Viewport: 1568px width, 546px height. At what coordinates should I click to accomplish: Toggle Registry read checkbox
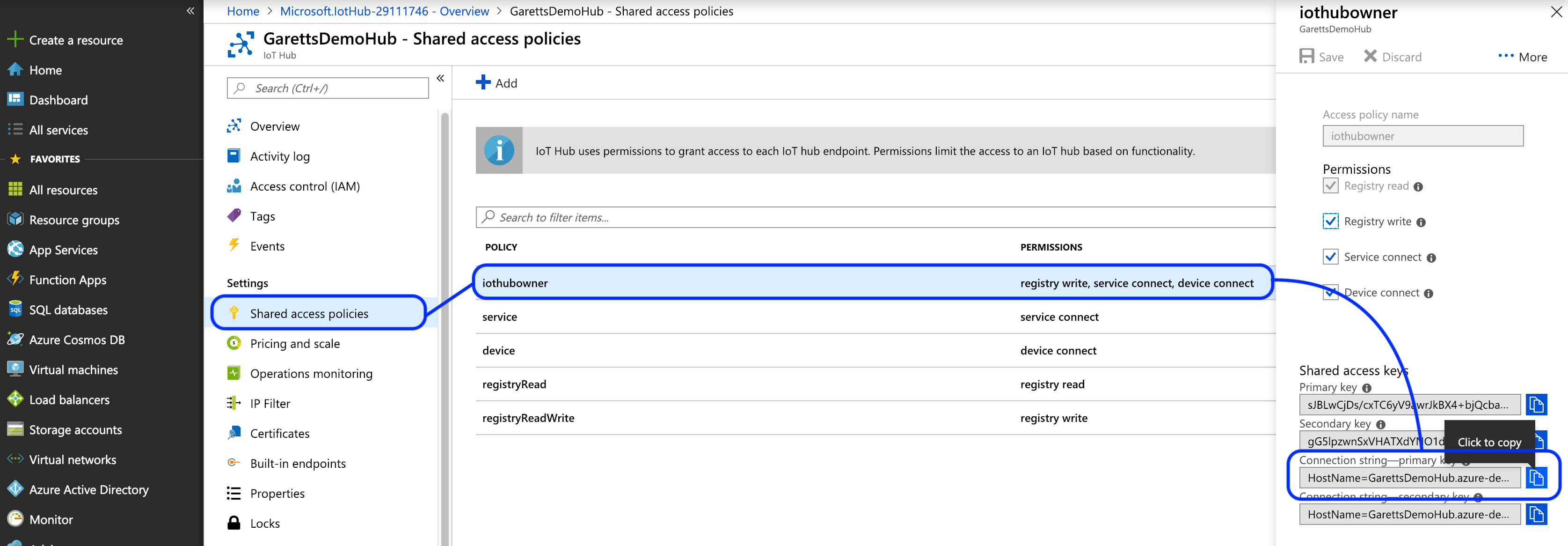click(1330, 186)
